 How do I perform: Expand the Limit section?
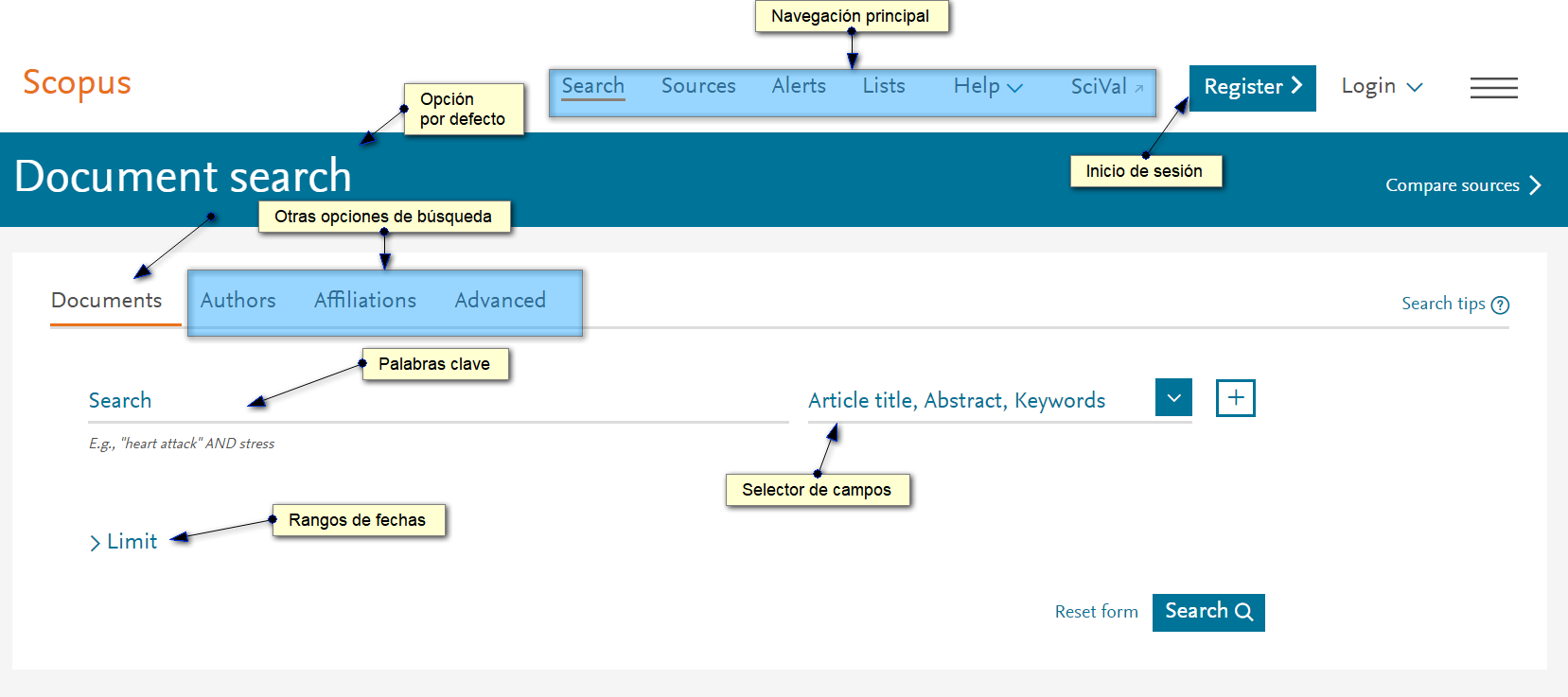pos(123,542)
